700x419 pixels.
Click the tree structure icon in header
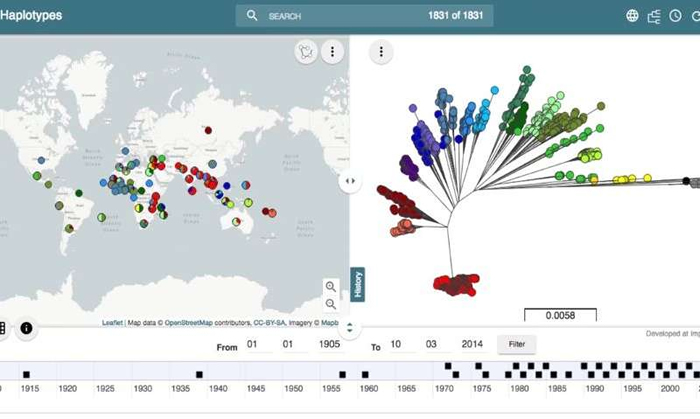(656, 16)
